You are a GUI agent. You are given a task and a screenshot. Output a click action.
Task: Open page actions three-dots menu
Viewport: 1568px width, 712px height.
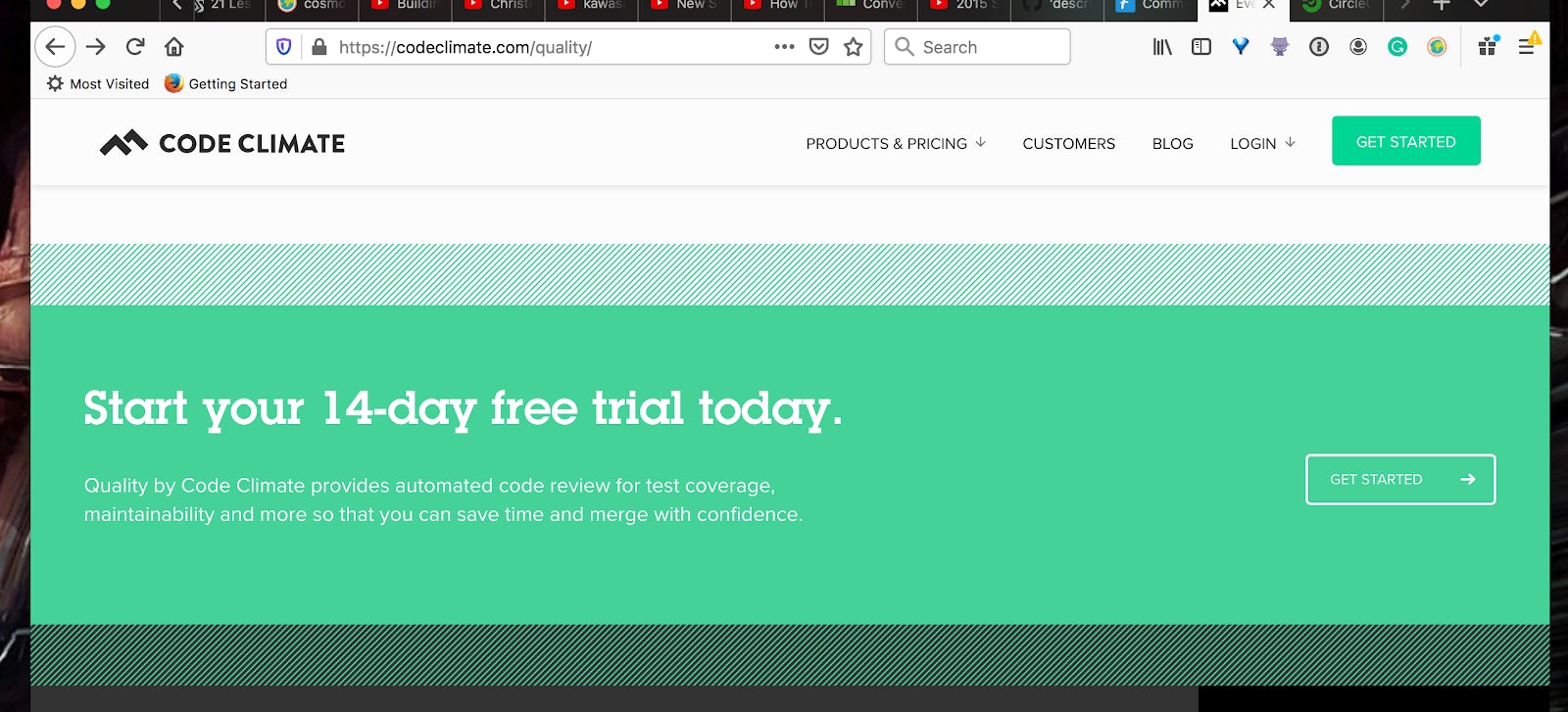[784, 47]
